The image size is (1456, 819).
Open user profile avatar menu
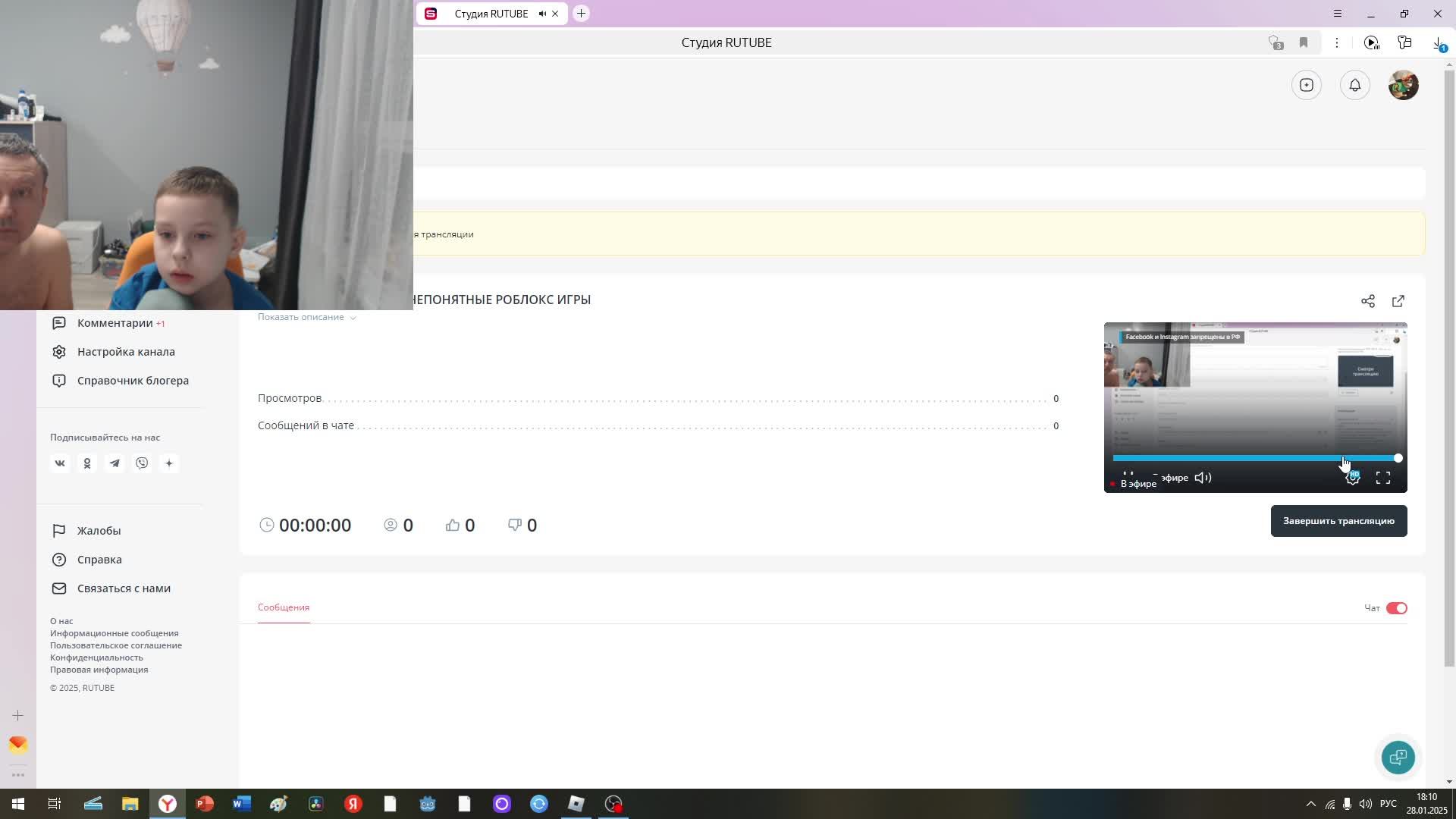(1404, 85)
